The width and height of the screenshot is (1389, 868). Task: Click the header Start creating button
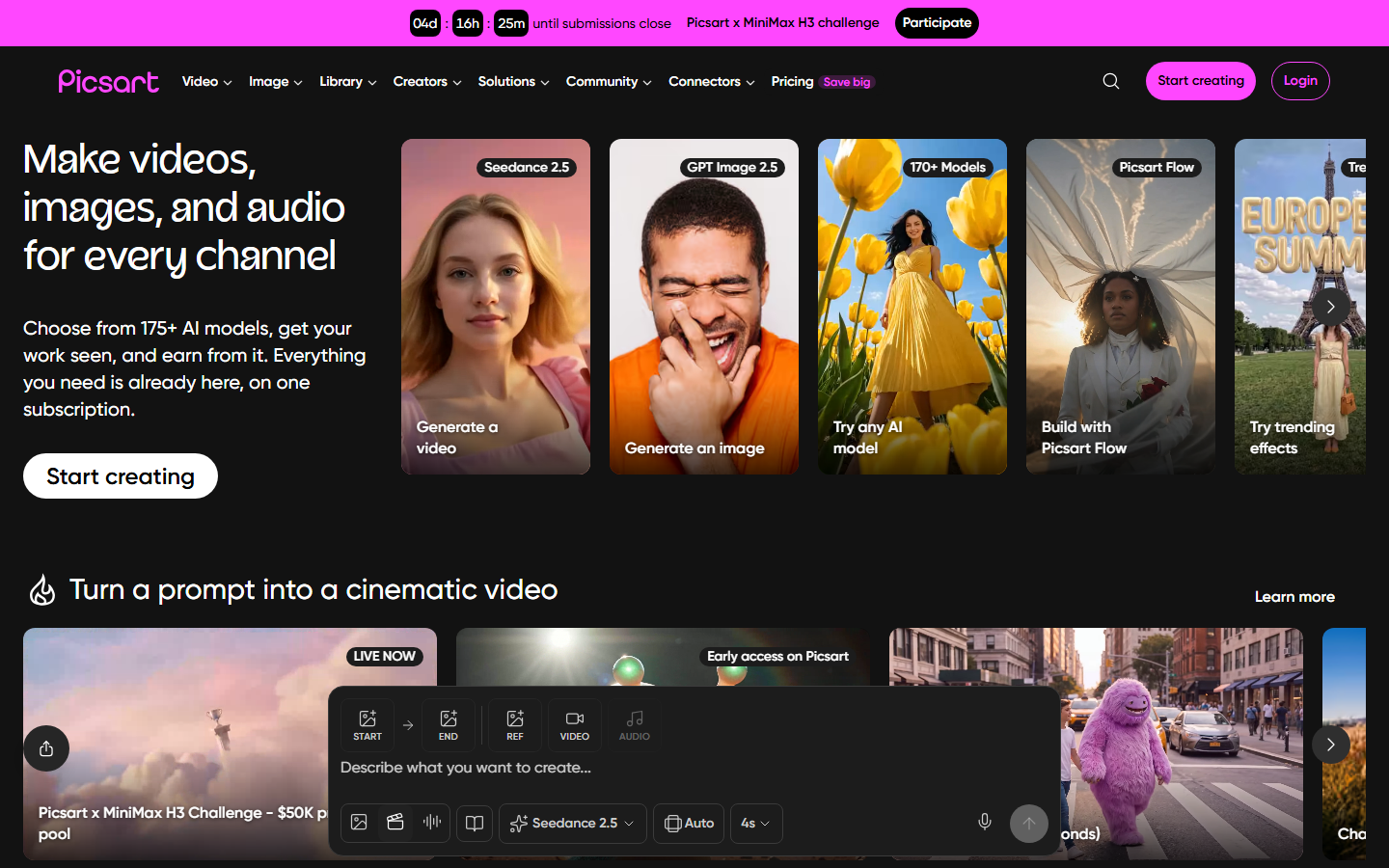click(1201, 81)
